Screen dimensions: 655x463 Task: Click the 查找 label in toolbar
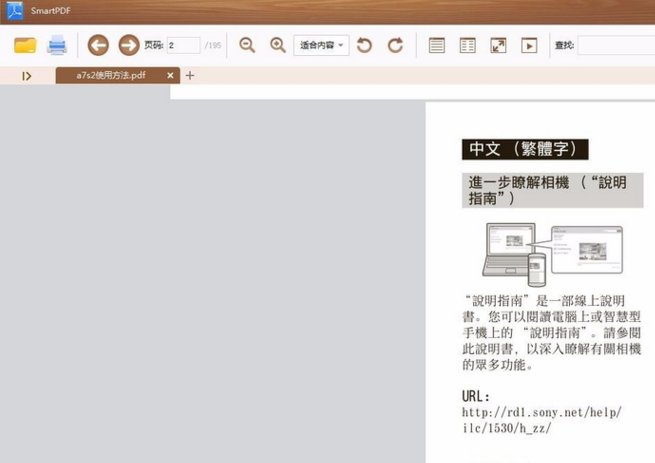point(564,45)
